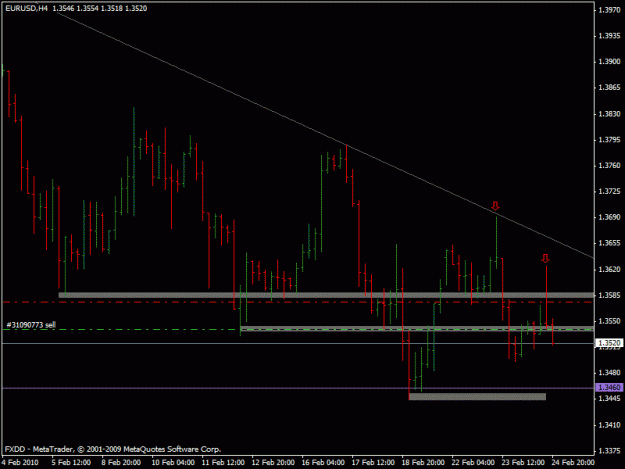Select the purple horizontal line
This screenshot has height=469, width=625.
[x=297, y=388]
